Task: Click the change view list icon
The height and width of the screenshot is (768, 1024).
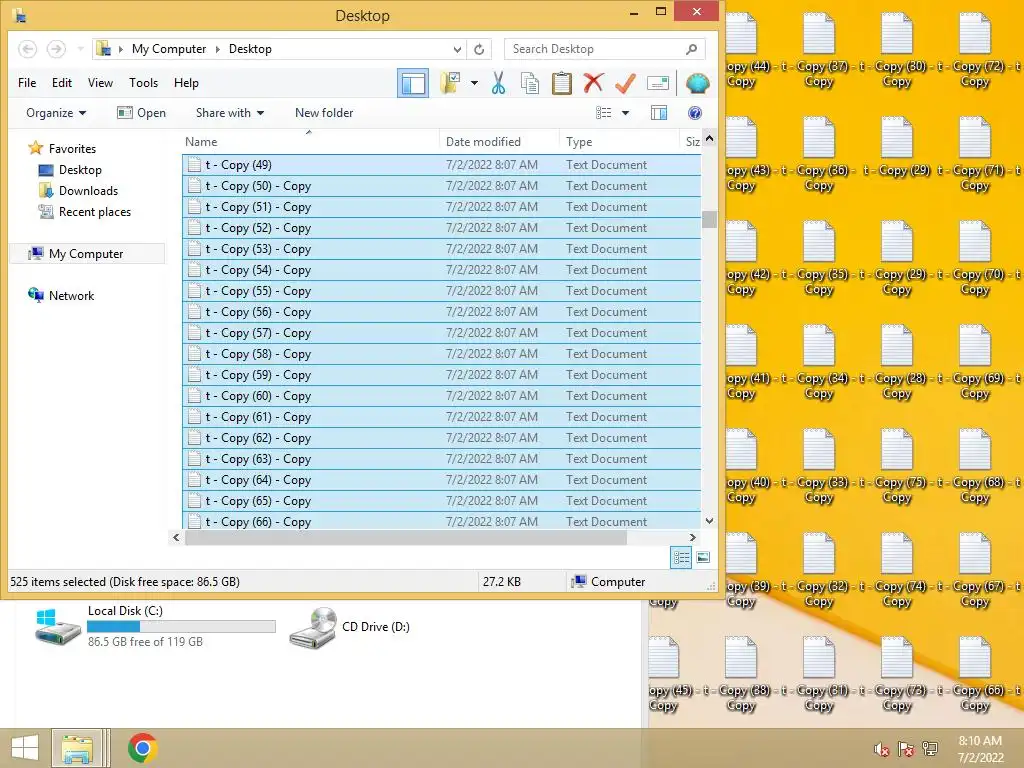Action: pos(604,113)
